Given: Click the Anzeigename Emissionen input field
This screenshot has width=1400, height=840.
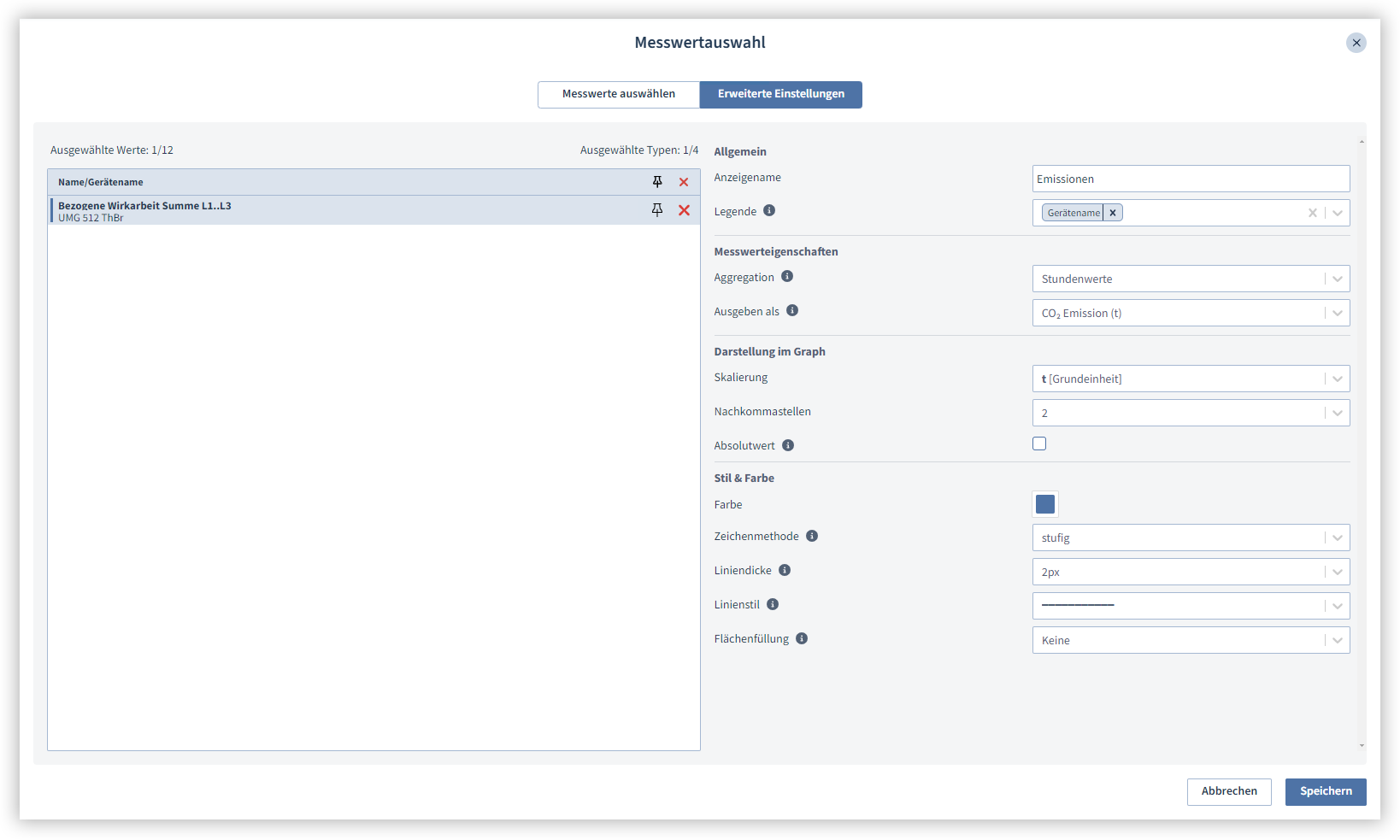Looking at the screenshot, I should [1191, 179].
